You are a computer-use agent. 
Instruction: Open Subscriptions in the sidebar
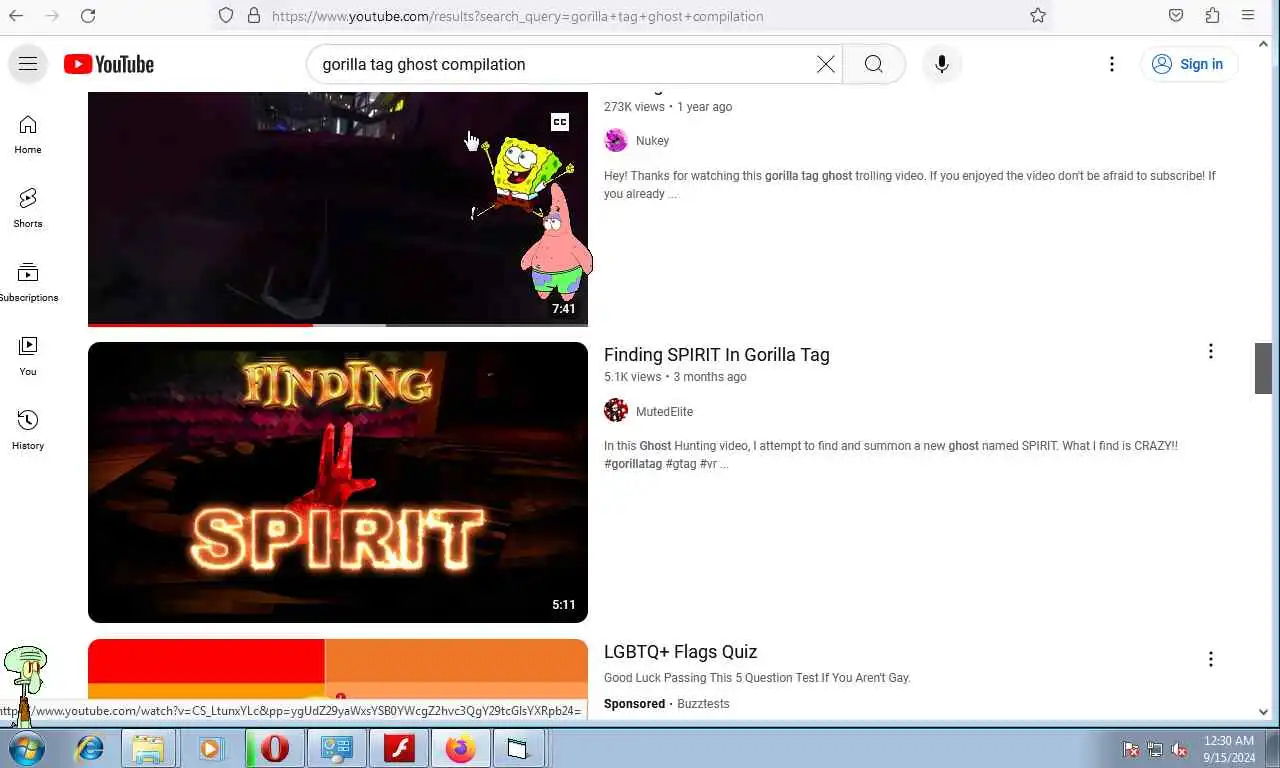[x=28, y=283]
